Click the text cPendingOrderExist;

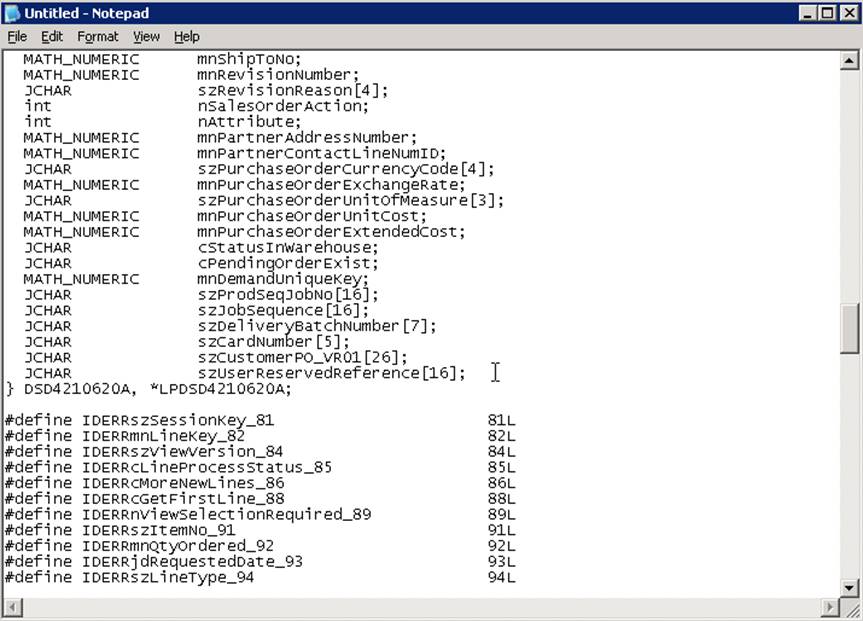point(288,263)
